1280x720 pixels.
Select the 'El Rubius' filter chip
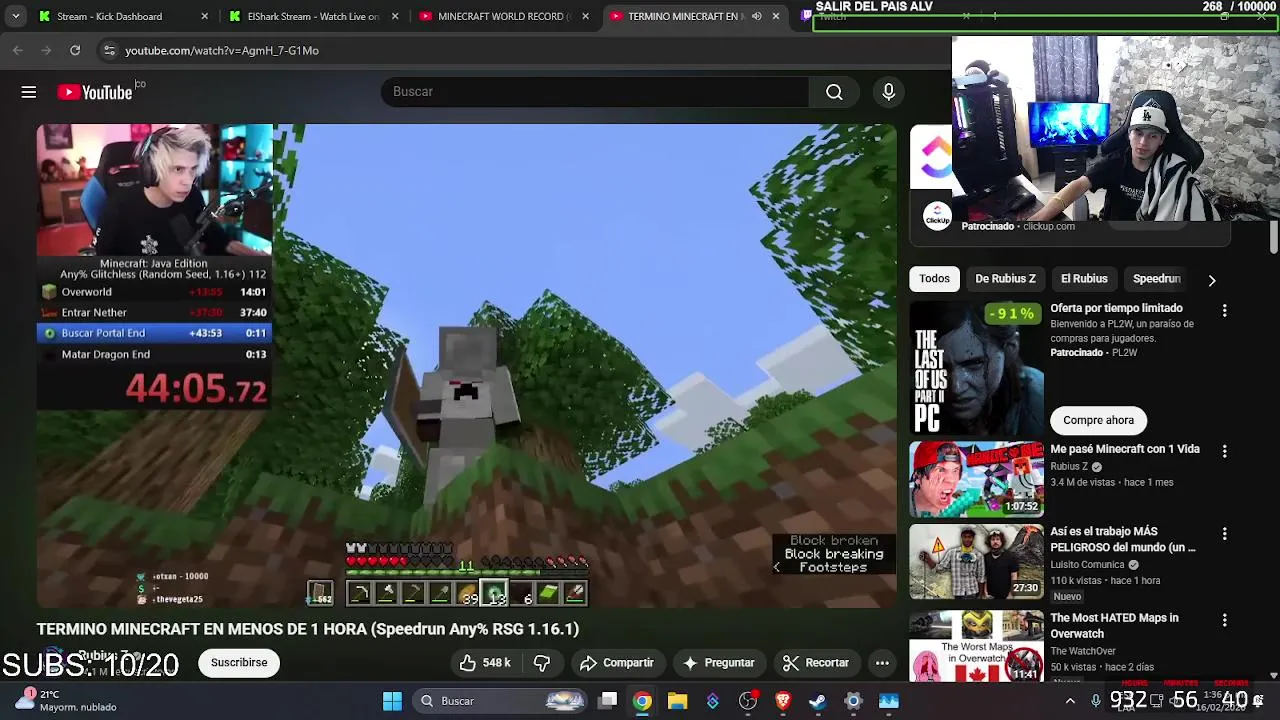(1084, 279)
